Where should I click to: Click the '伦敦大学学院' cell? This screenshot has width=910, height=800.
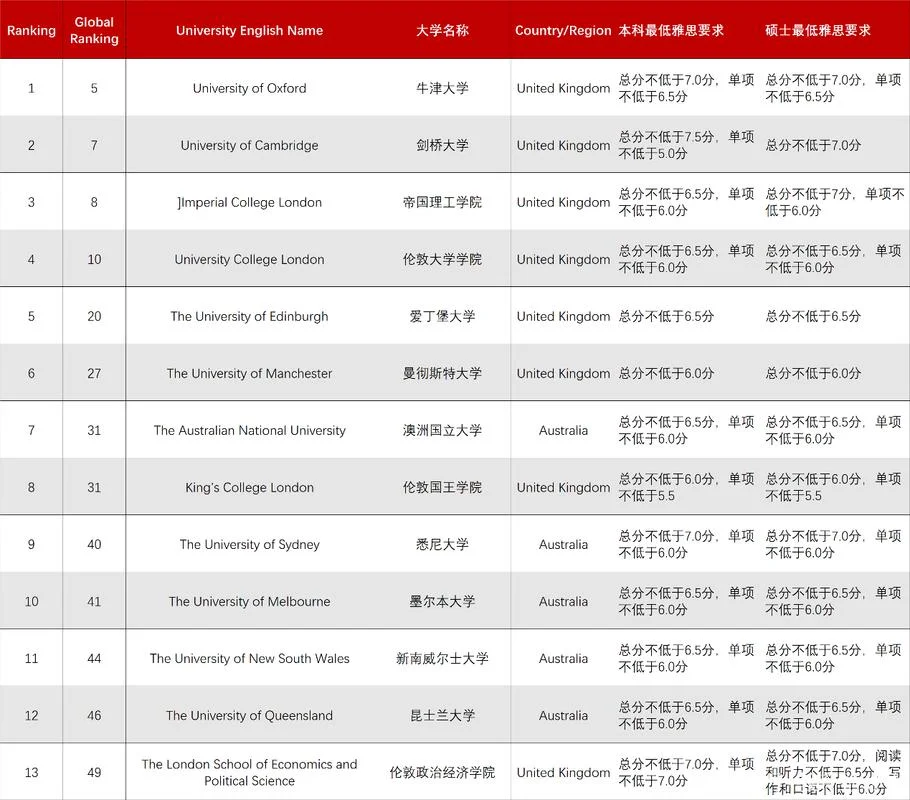[442, 259]
